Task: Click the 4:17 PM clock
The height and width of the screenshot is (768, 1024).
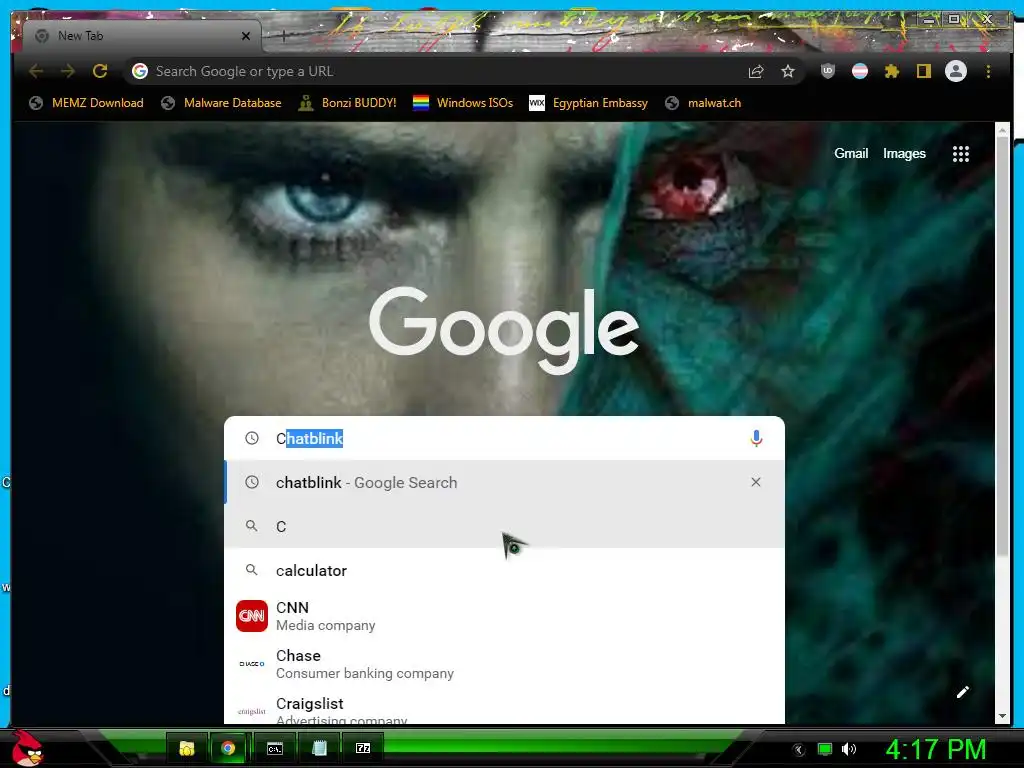Action: pyautogui.click(x=936, y=749)
